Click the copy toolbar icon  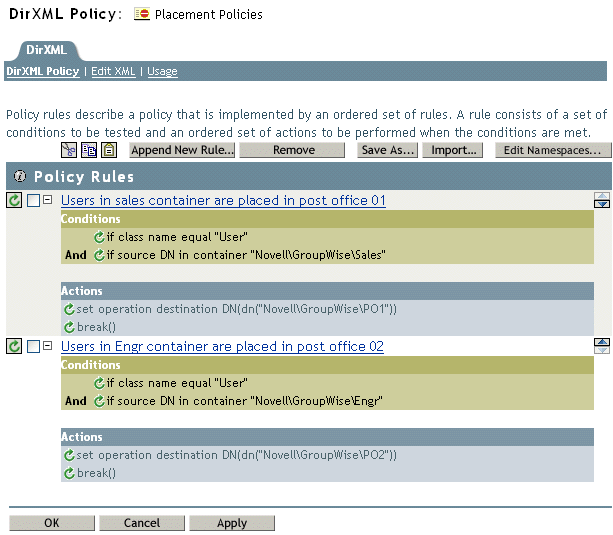click(88, 150)
